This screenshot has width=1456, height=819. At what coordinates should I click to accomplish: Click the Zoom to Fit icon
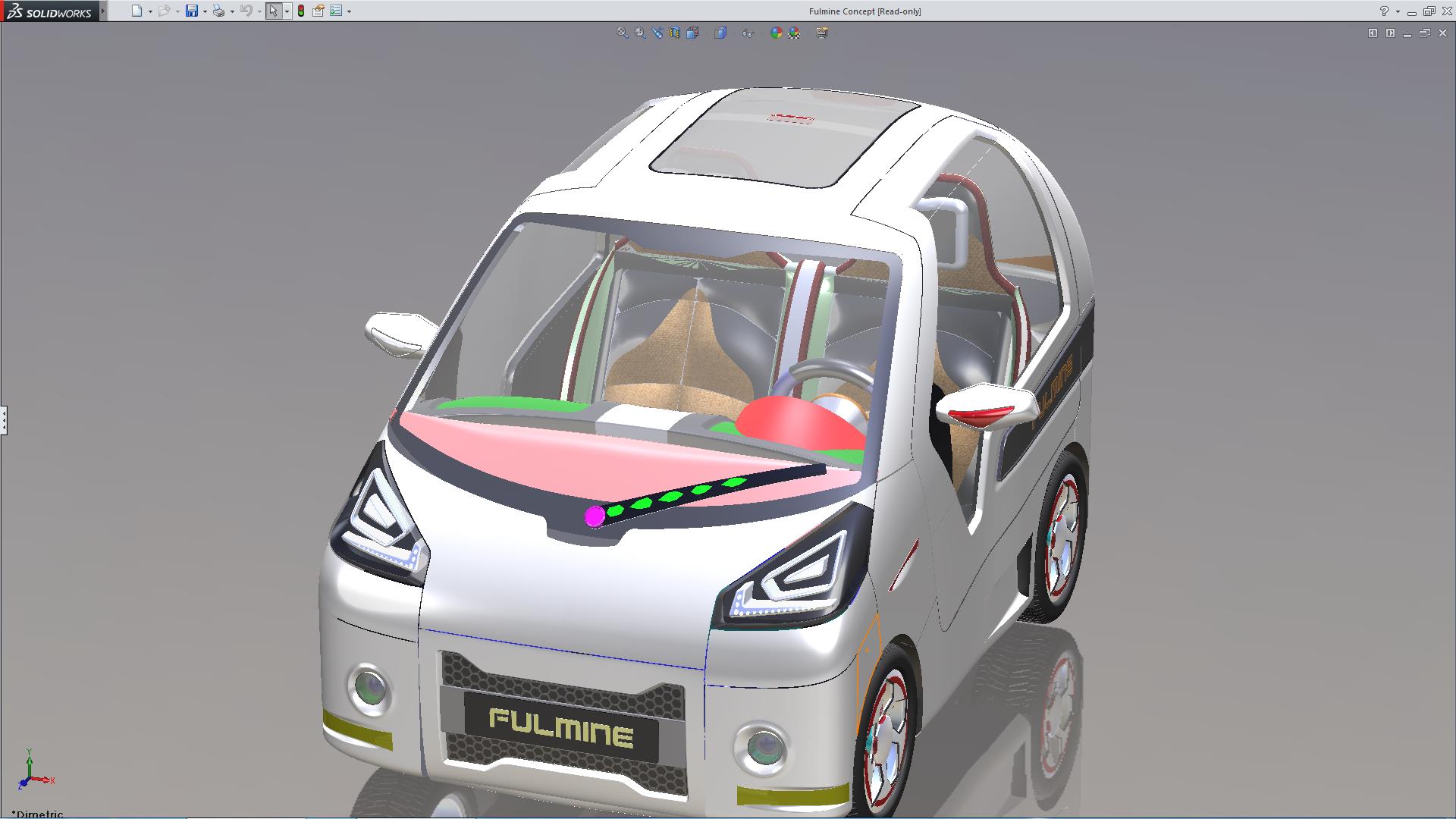tap(623, 33)
